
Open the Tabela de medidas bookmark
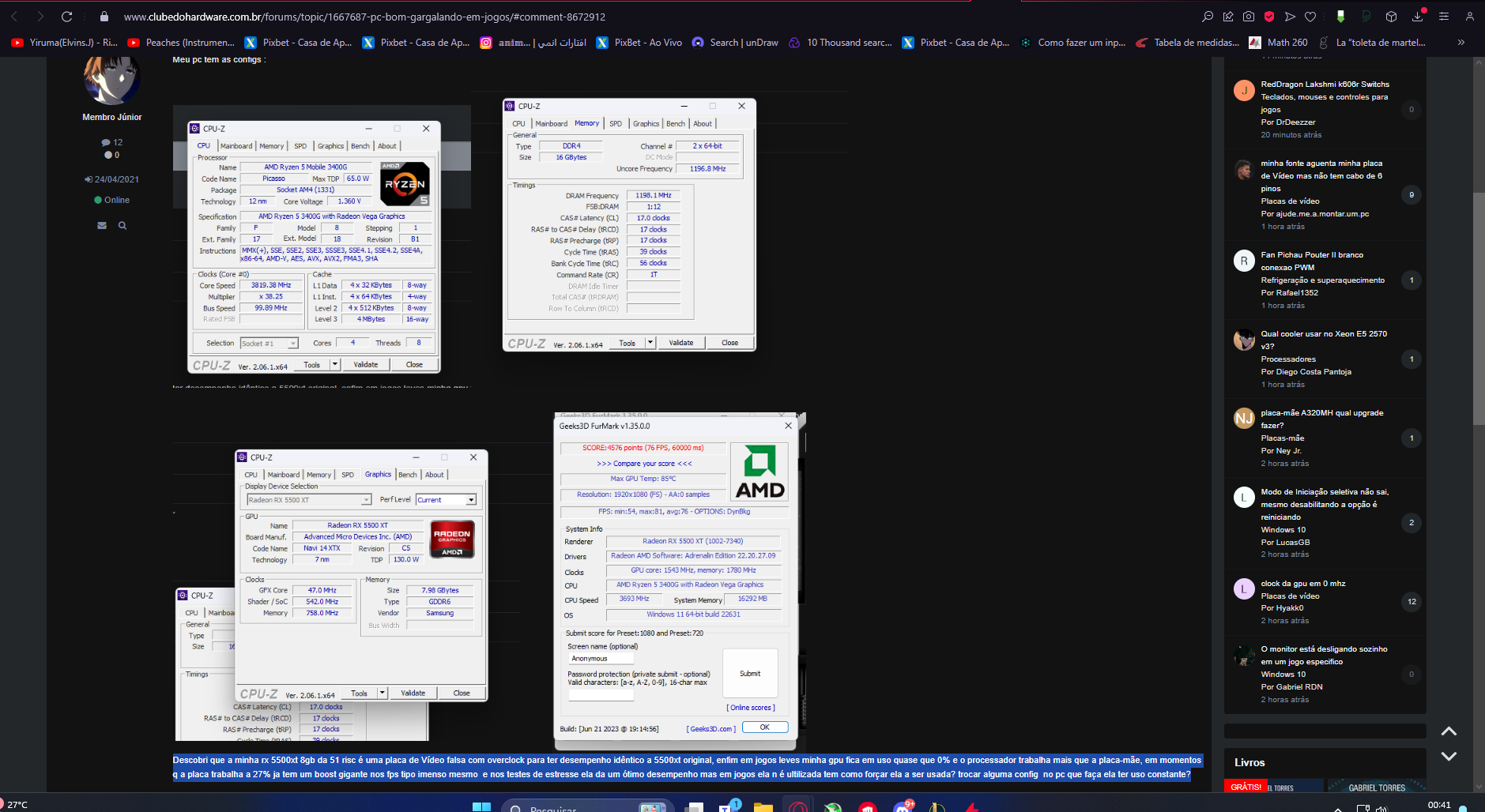click(1187, 43)
